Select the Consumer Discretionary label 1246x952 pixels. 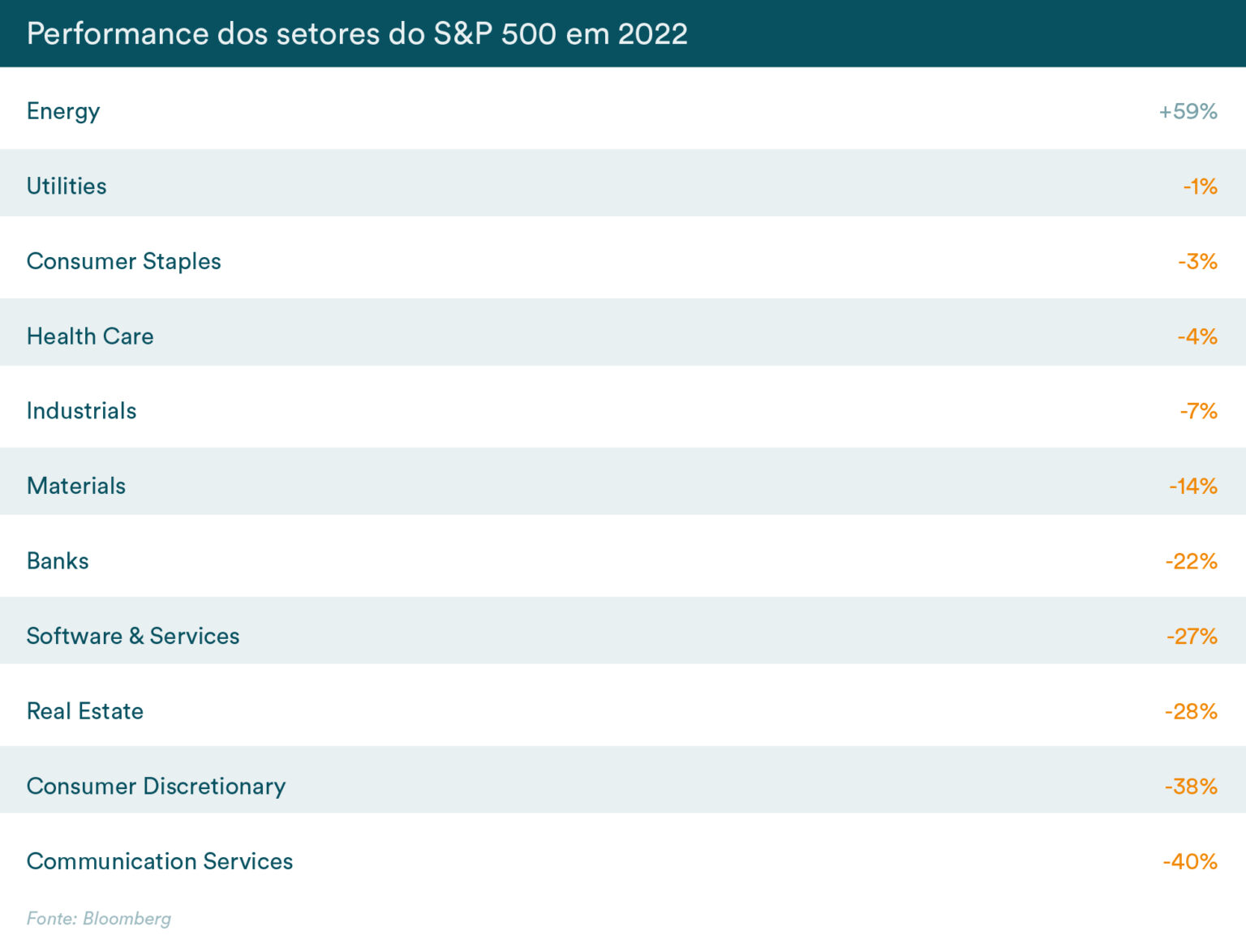[156, 786]
